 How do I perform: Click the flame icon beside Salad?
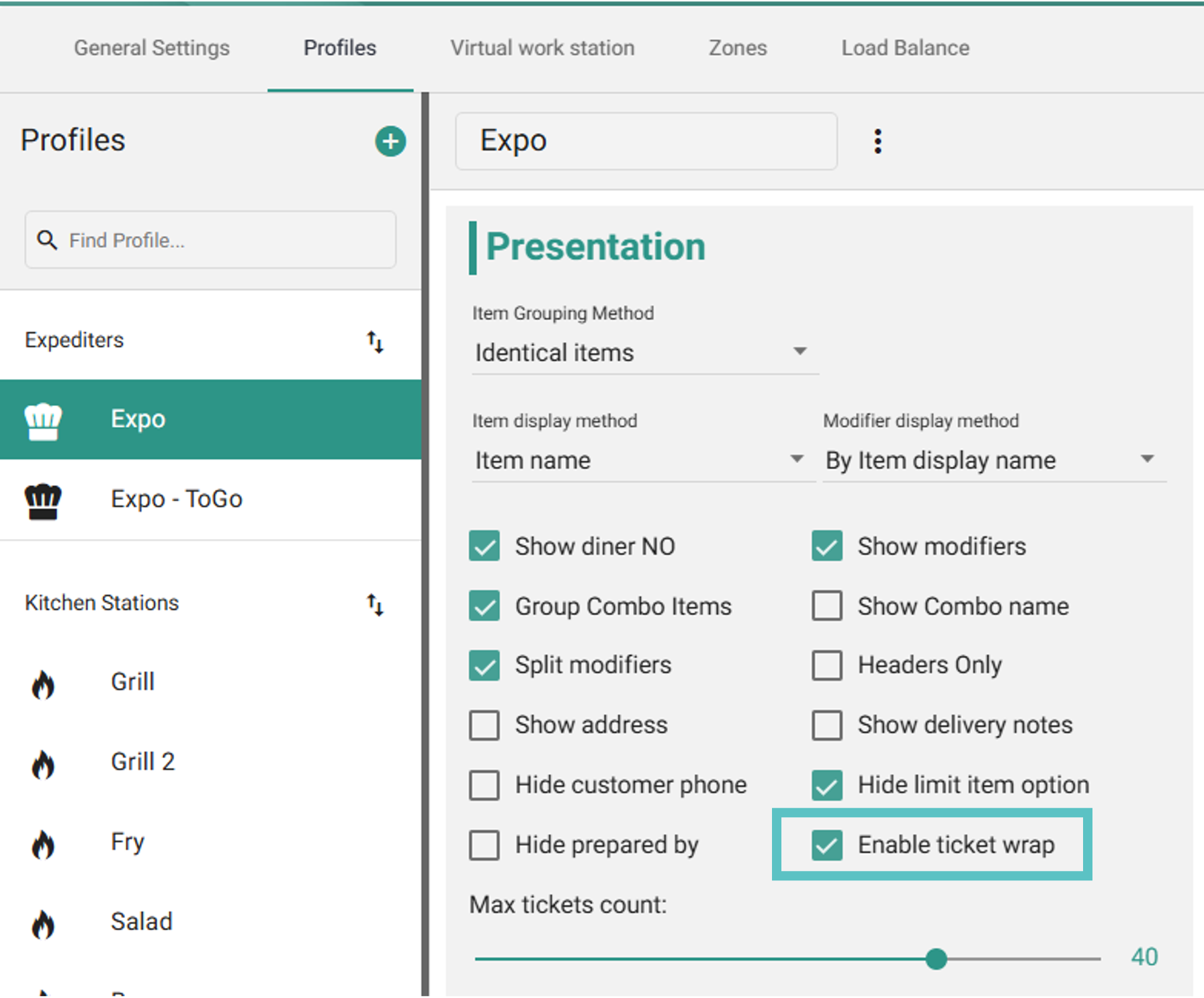[43, 924]
